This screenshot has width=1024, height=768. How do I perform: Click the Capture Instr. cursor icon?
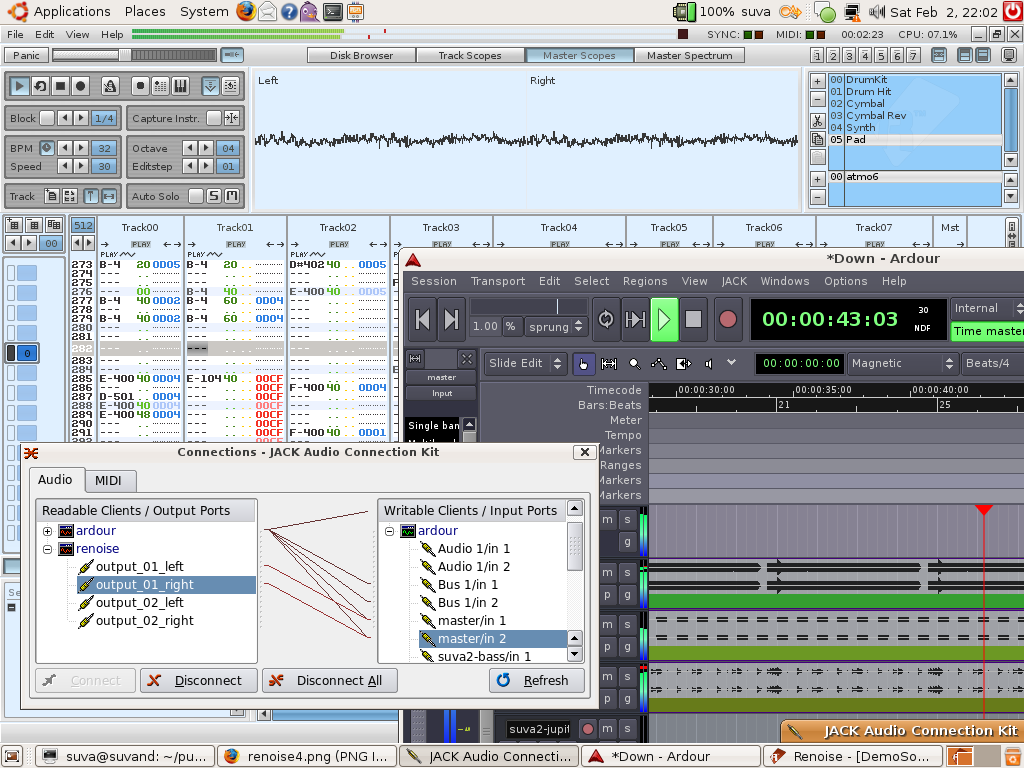(x=232, y=118)
